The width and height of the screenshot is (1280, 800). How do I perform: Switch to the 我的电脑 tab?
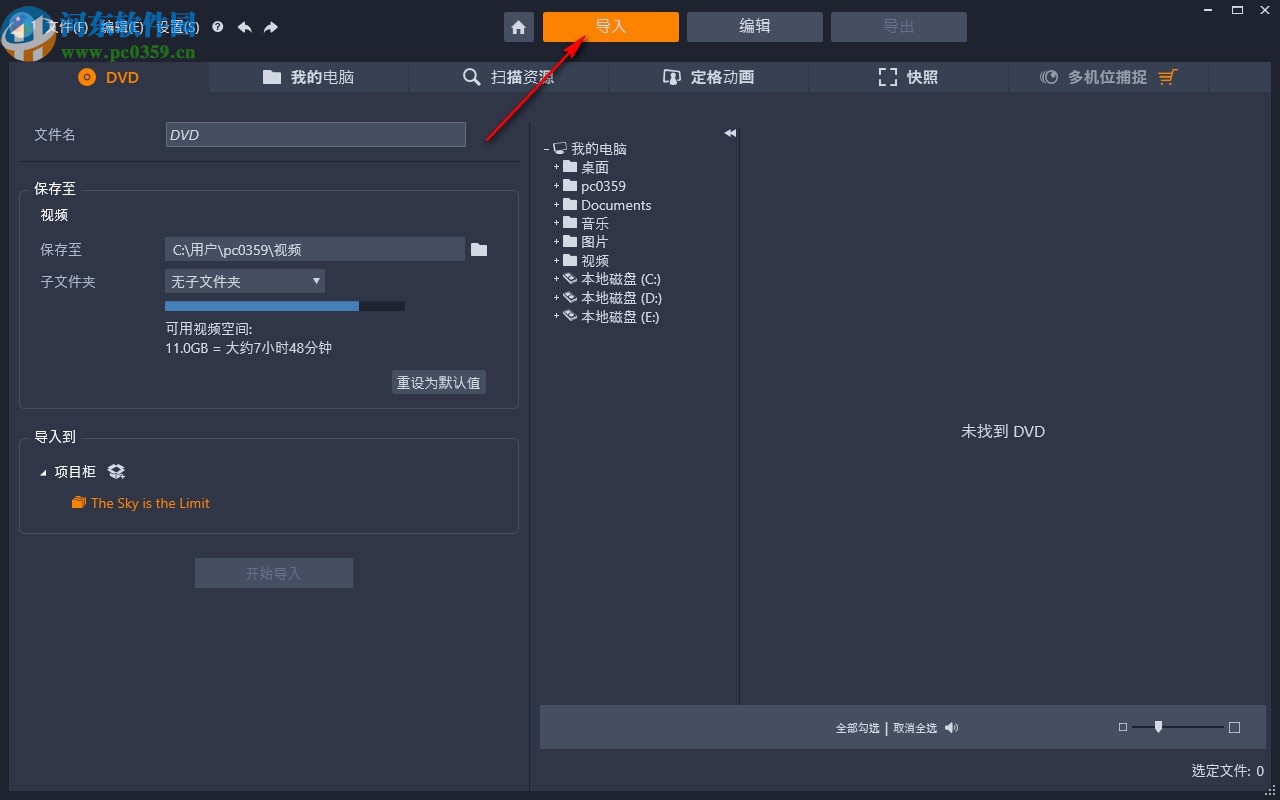[308, 77]
